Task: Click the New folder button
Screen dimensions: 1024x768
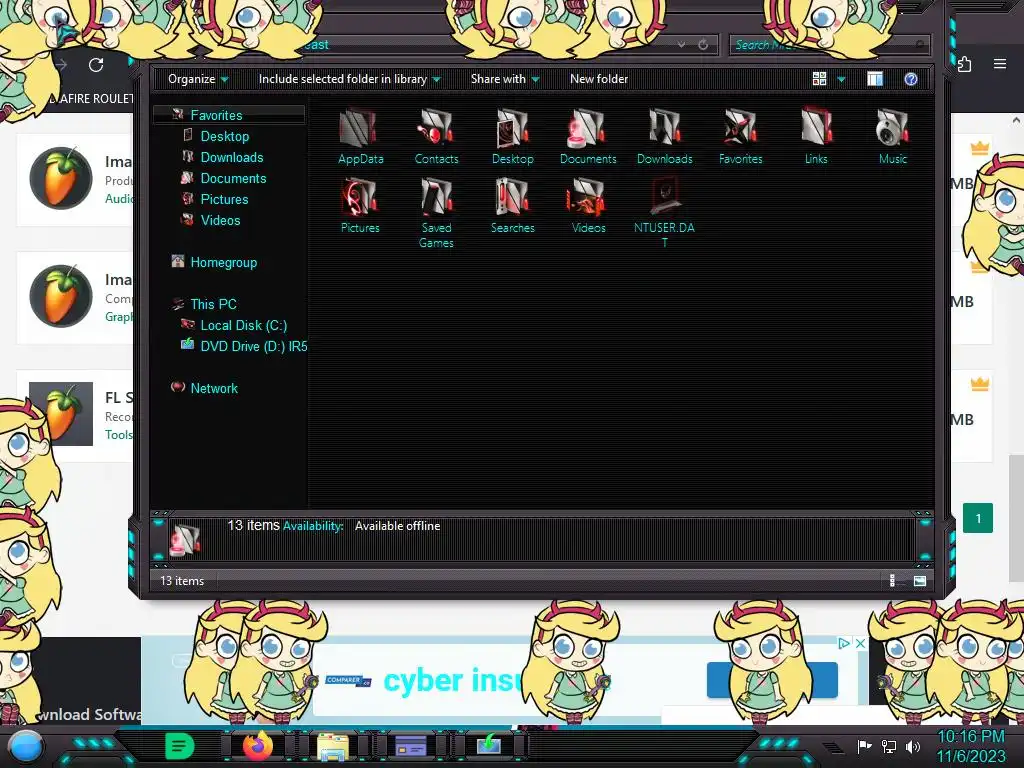Action: (x=599, y=79)
